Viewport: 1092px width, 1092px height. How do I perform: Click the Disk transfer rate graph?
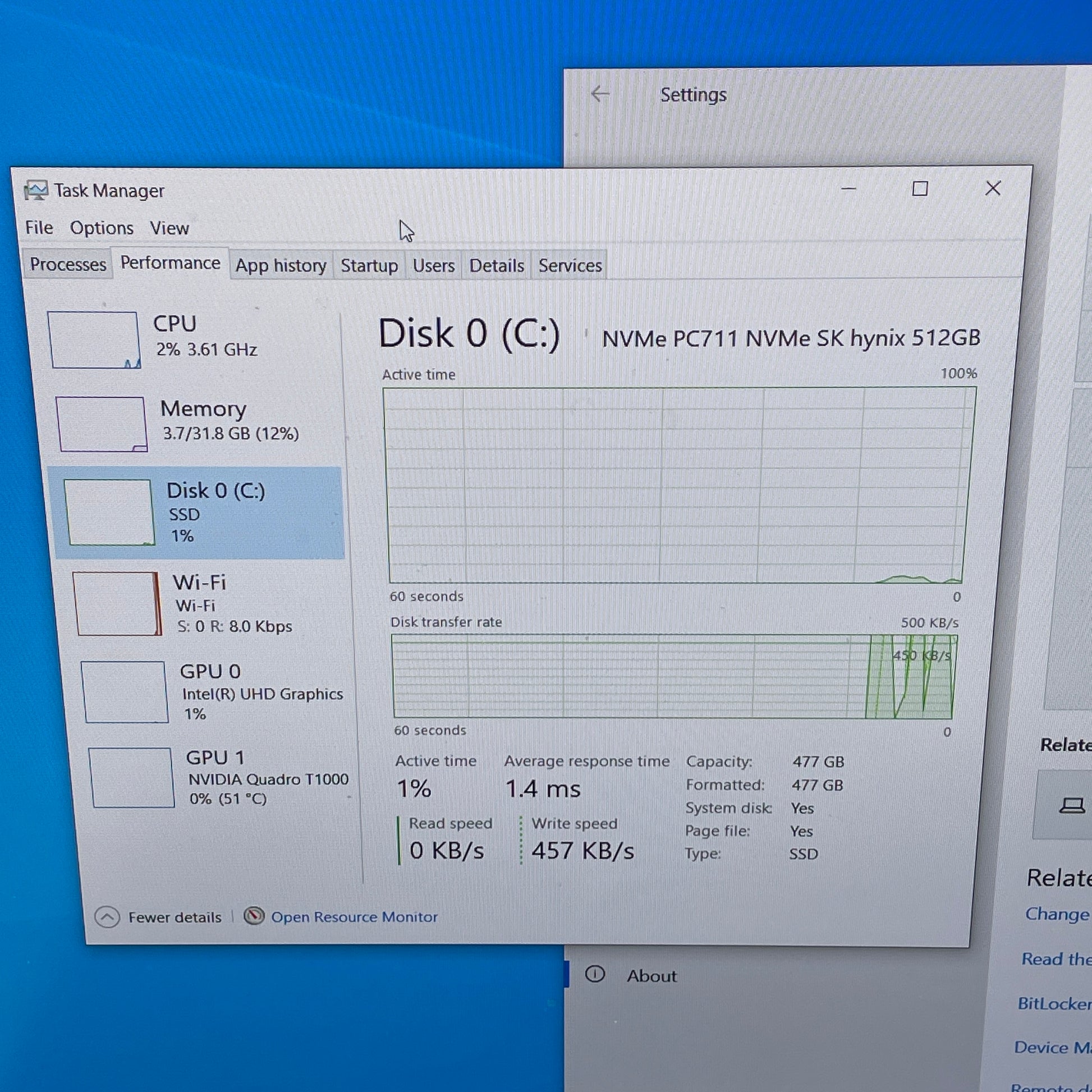673,677
